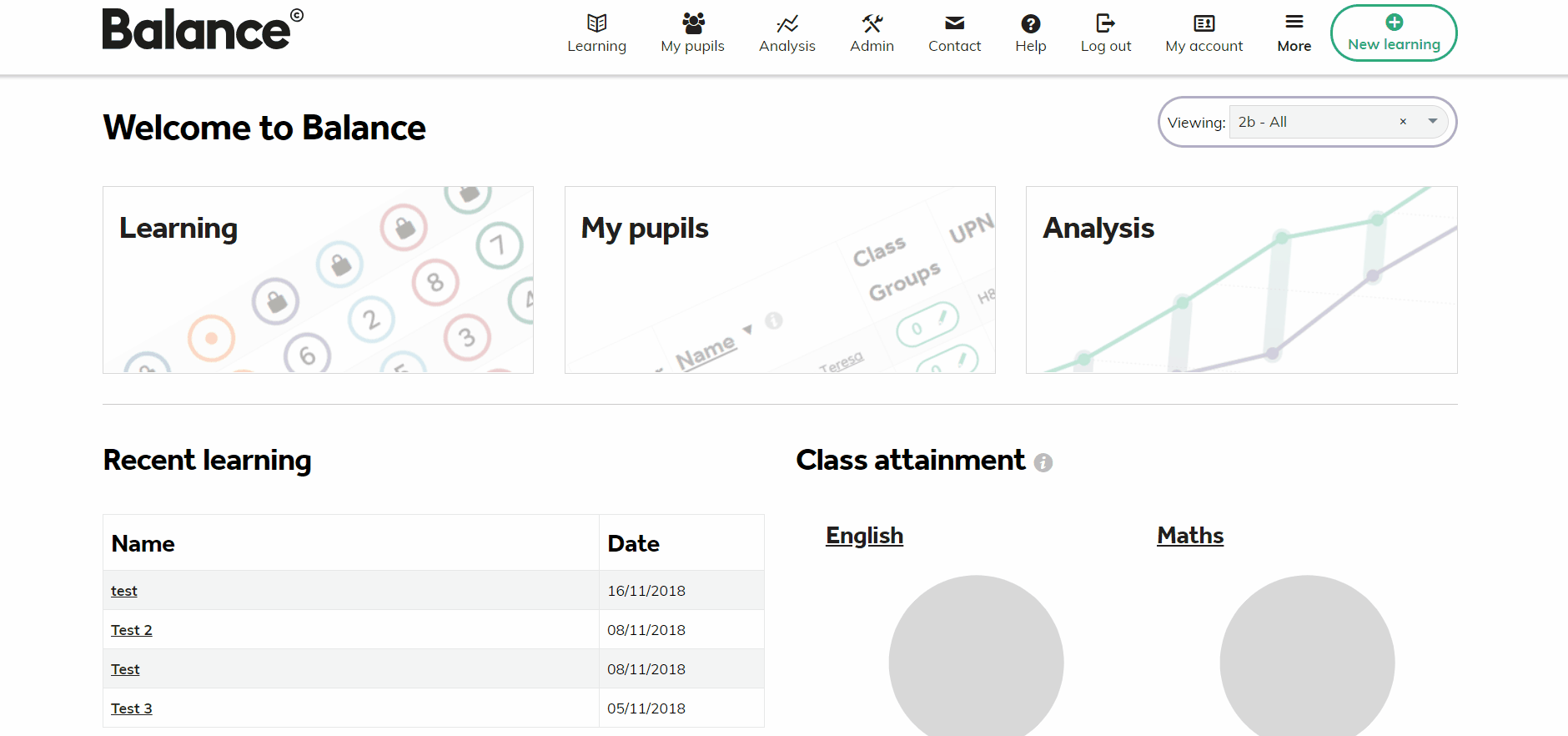
Task: Click the Contact envelope icon
Action: 955,23
